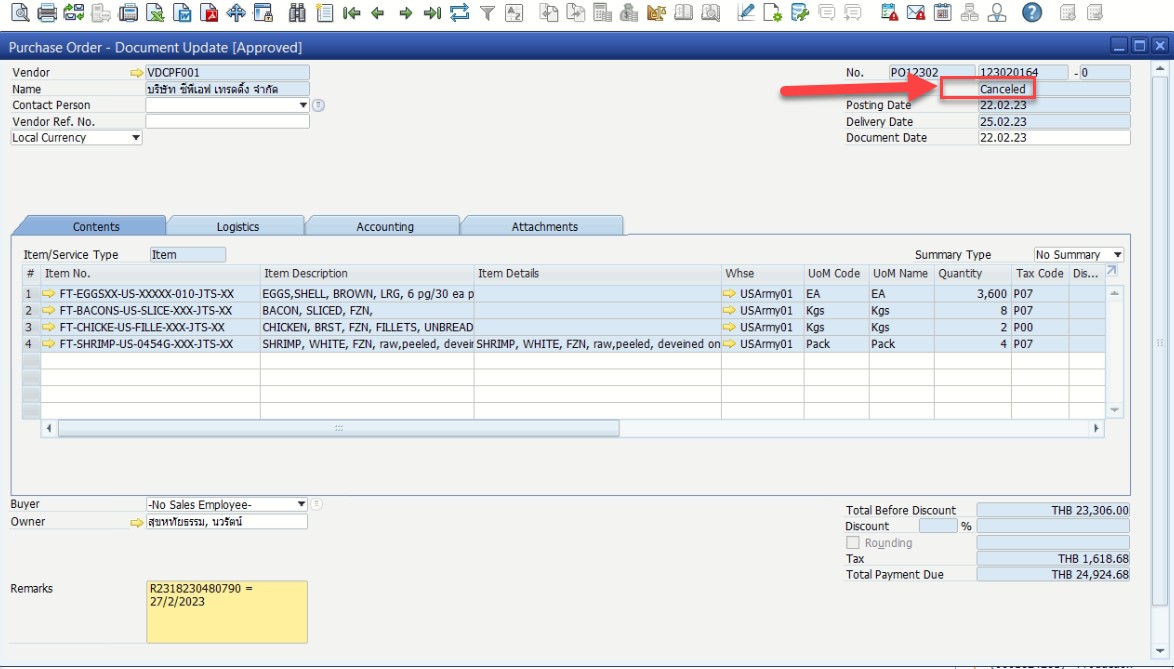Open the Local Currency dropdown
This screenshot has height=669, width=1174.
coord(136,138)
